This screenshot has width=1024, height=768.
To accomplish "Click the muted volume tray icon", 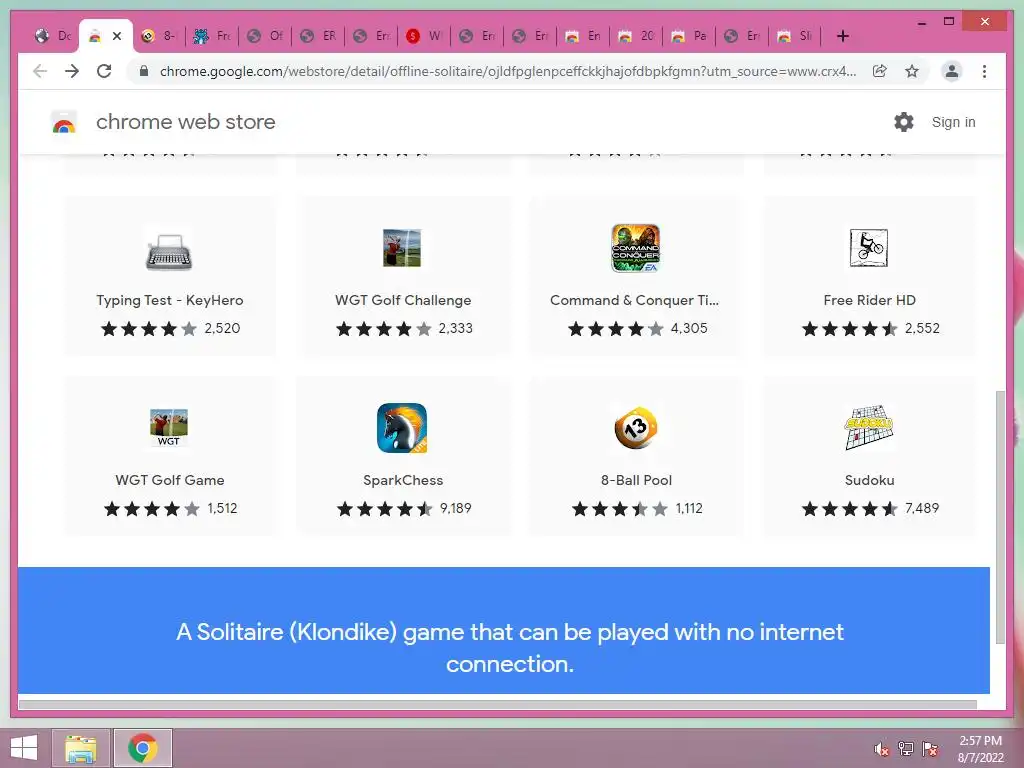I will click(x=882, y=749).
